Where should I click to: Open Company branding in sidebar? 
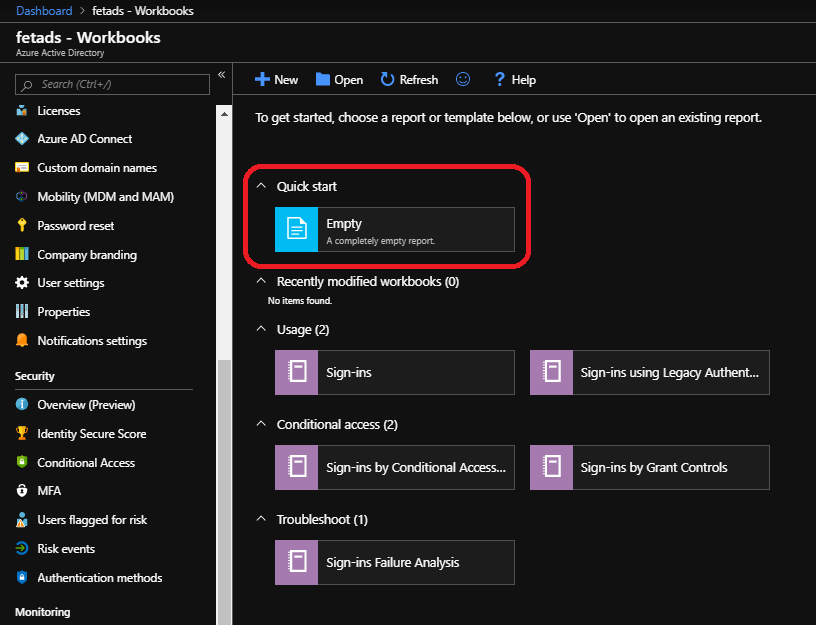(x=87, y=255)
